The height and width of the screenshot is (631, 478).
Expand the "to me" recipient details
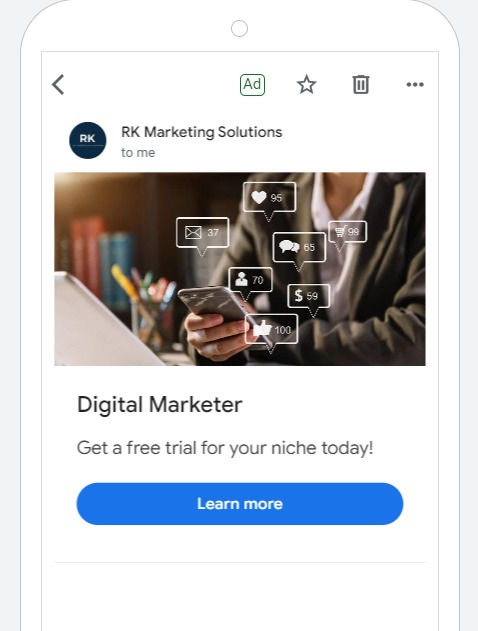pyautogui.click(x=138, y=153)
